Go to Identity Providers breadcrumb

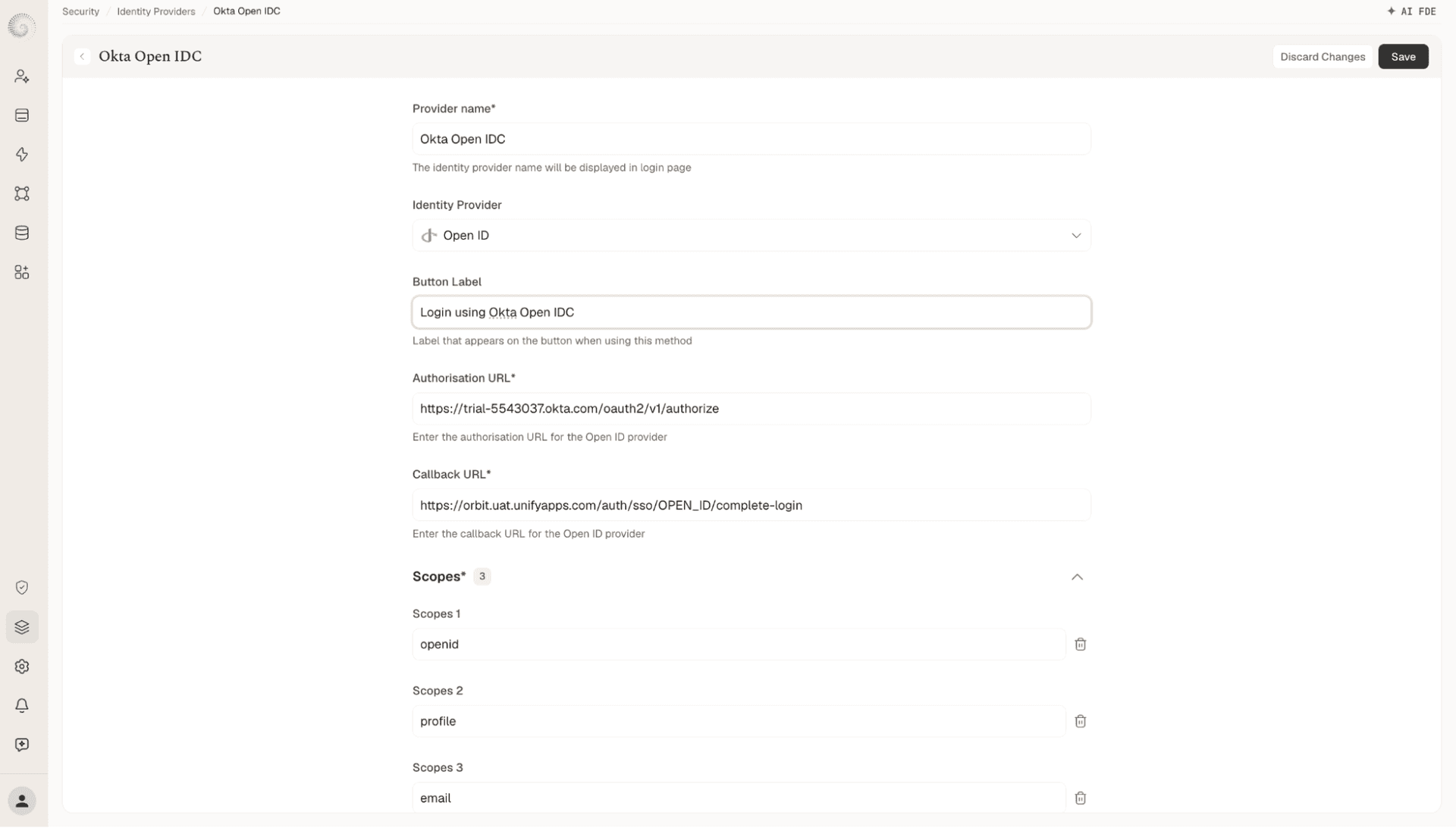[156, 11]
